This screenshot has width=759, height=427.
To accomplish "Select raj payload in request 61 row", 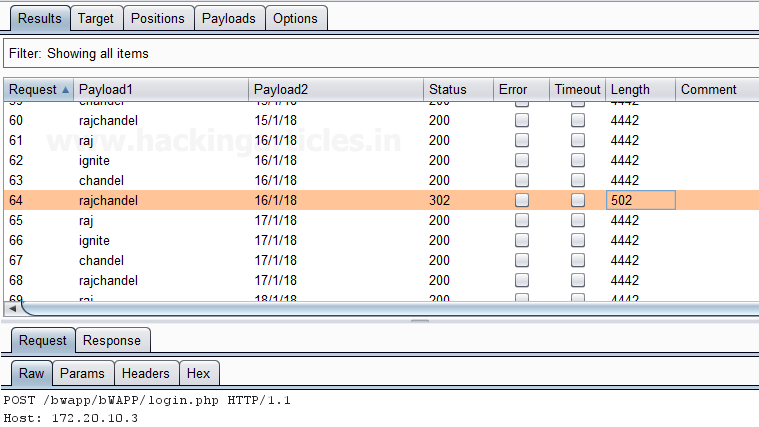I will tap(86, 141).
